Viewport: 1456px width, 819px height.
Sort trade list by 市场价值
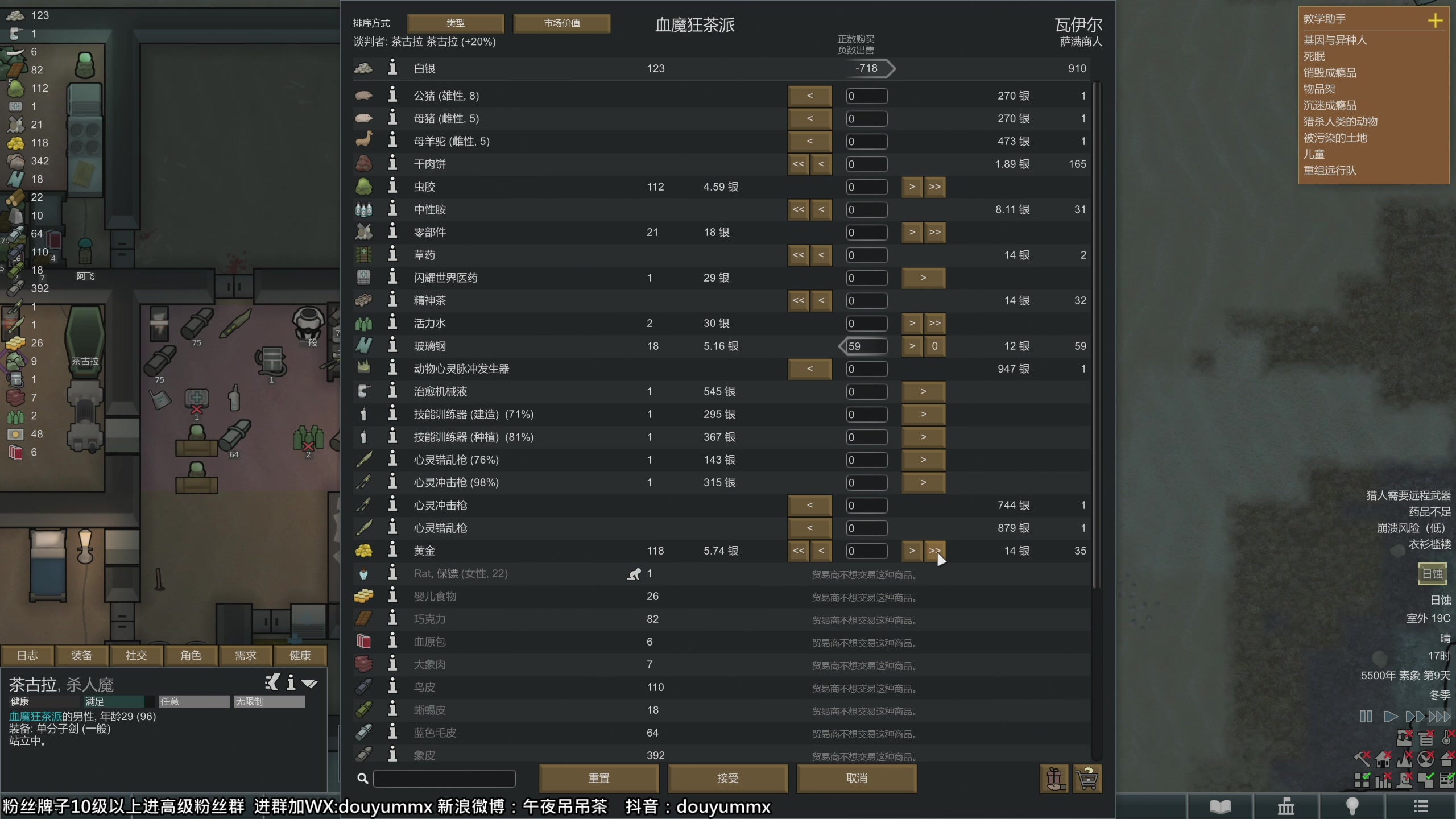pyautogui.click(x=561, y=23)
